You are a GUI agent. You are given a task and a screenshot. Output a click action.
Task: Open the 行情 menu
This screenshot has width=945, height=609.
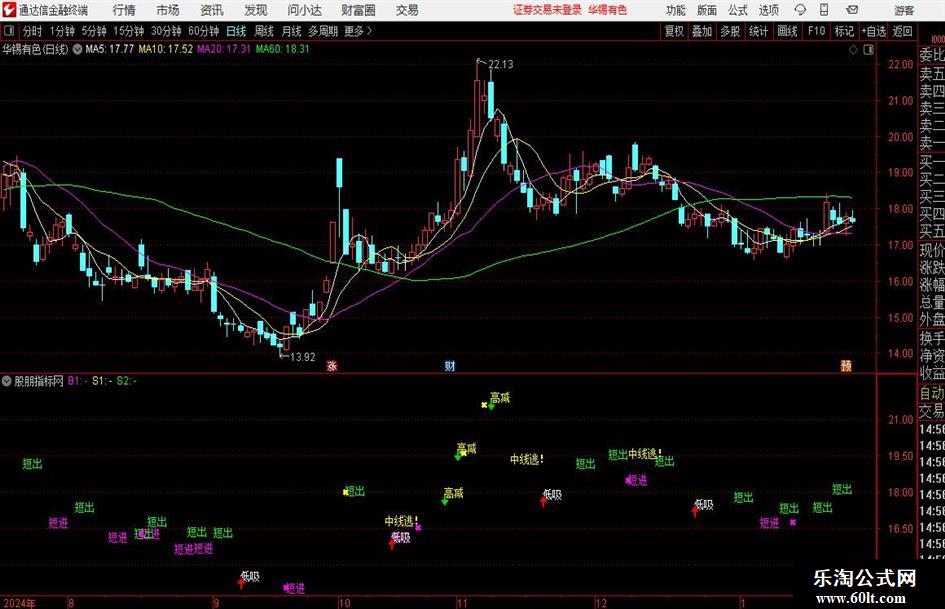(x=124, y=10)
